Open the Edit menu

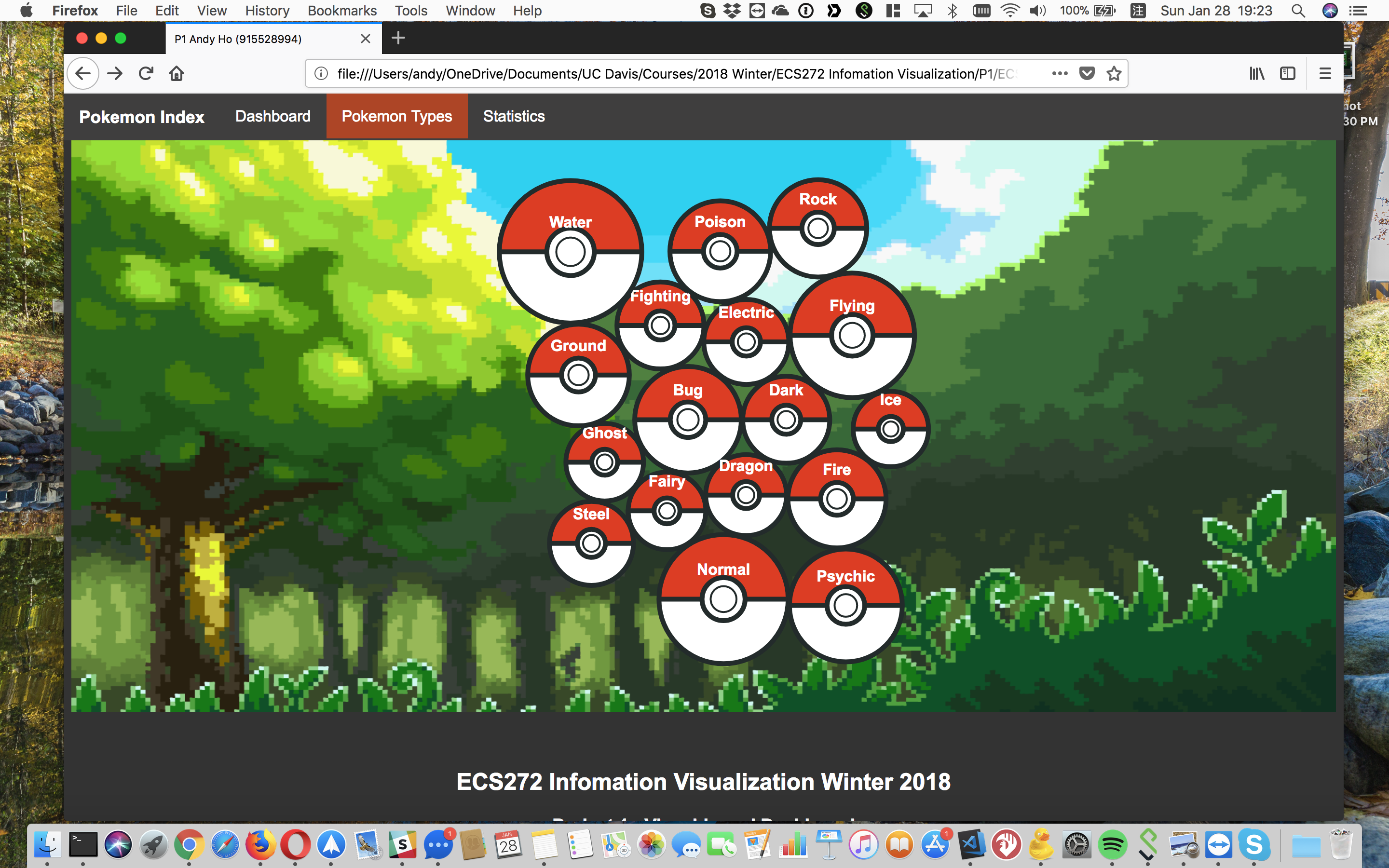tap(167, 10)
